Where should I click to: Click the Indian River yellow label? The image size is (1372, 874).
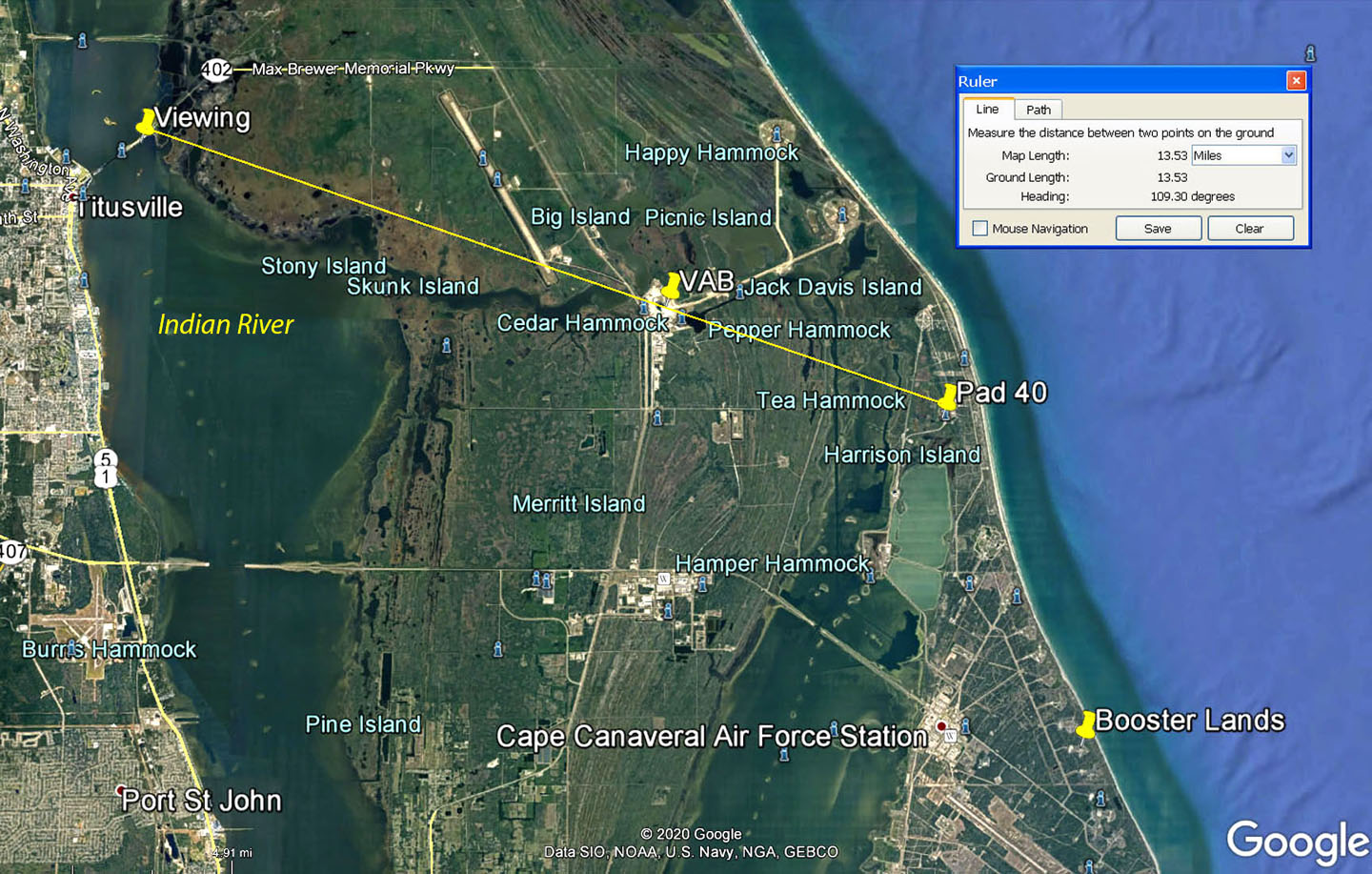tap(226, 325)
